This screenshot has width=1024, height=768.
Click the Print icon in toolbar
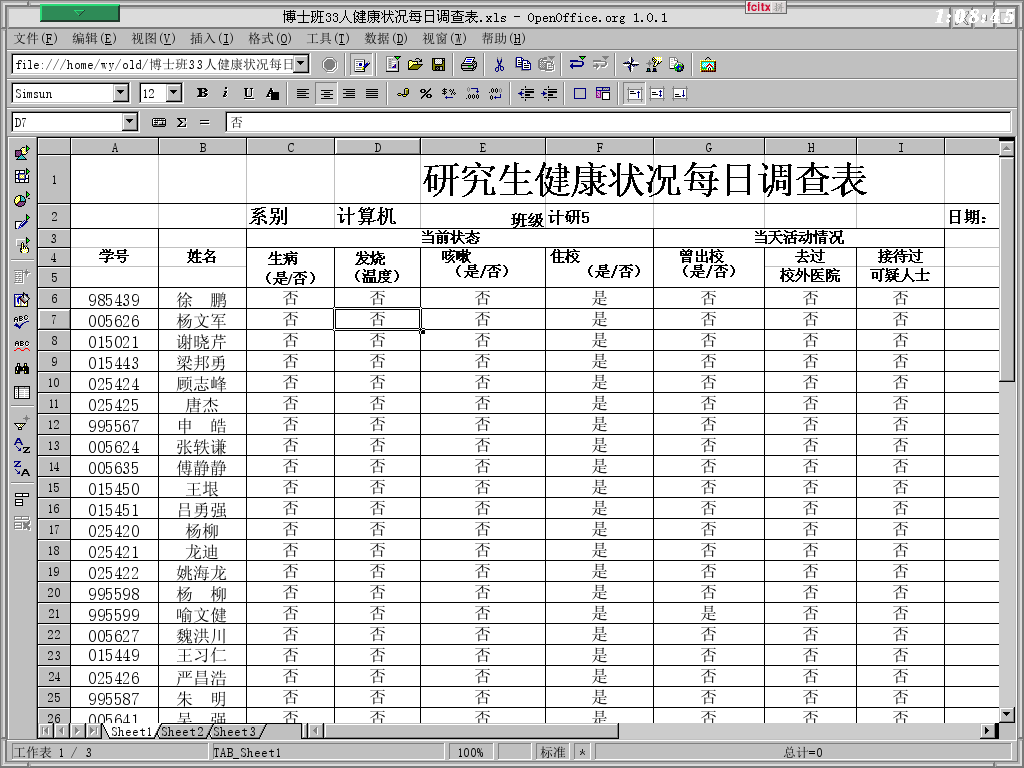pos(469,64)
